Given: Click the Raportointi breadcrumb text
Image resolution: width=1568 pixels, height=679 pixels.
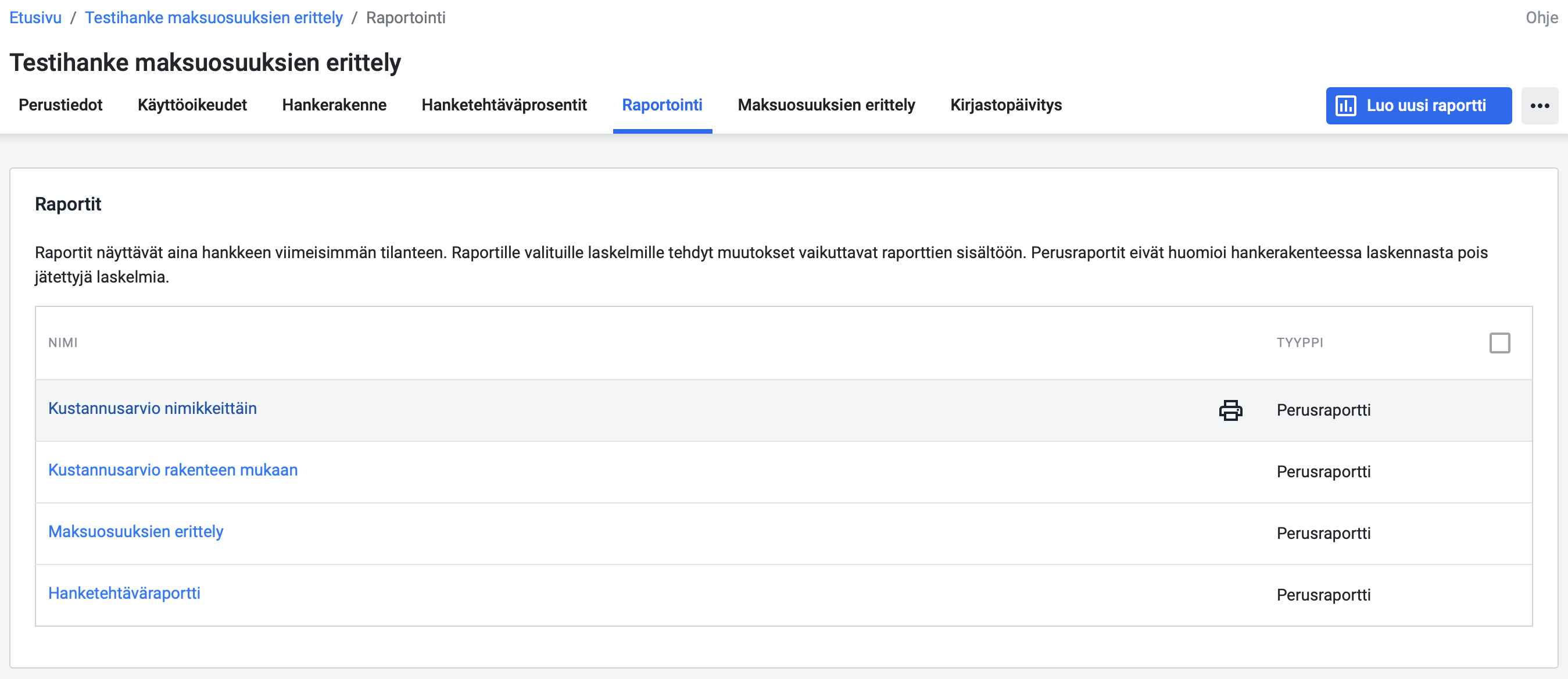Looking at the screenshot, I should click(406, 17).
